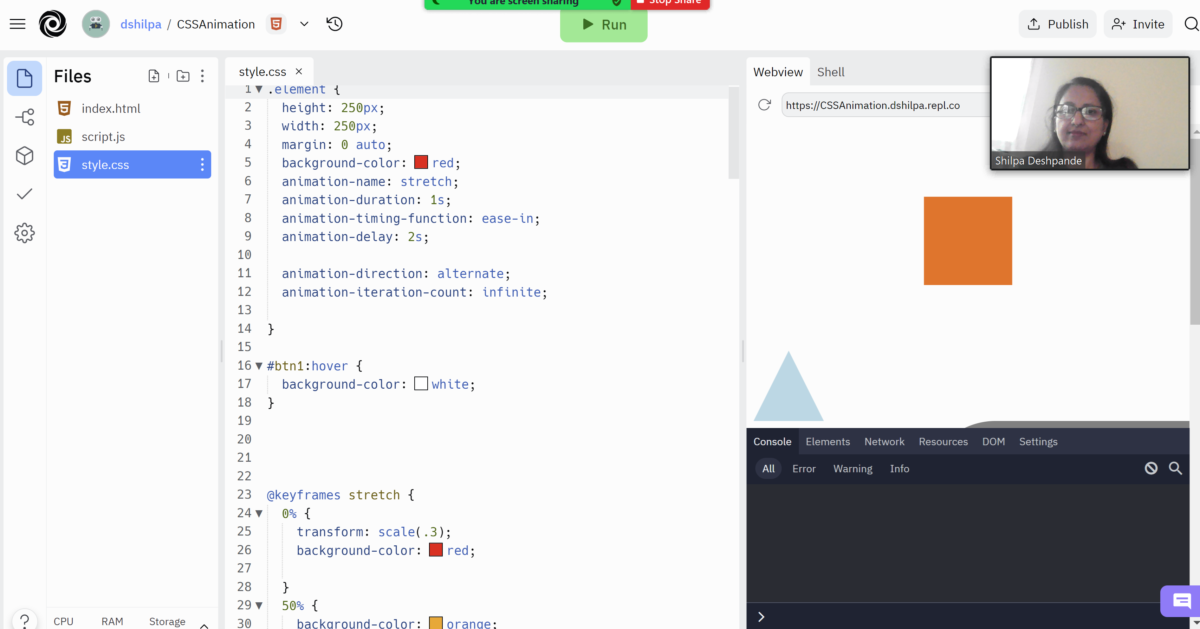Create a new folder via the Files panel icon

(182, 75)
